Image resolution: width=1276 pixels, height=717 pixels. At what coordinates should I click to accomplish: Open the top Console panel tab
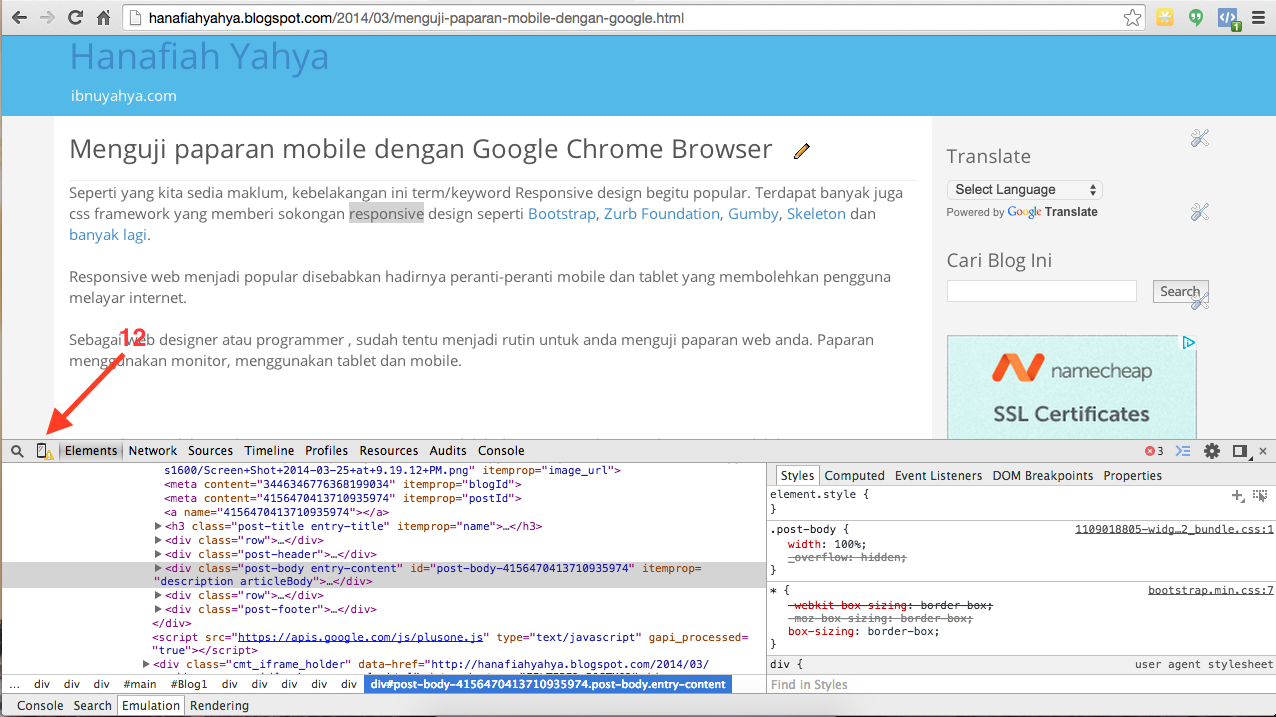pos(501,451)
